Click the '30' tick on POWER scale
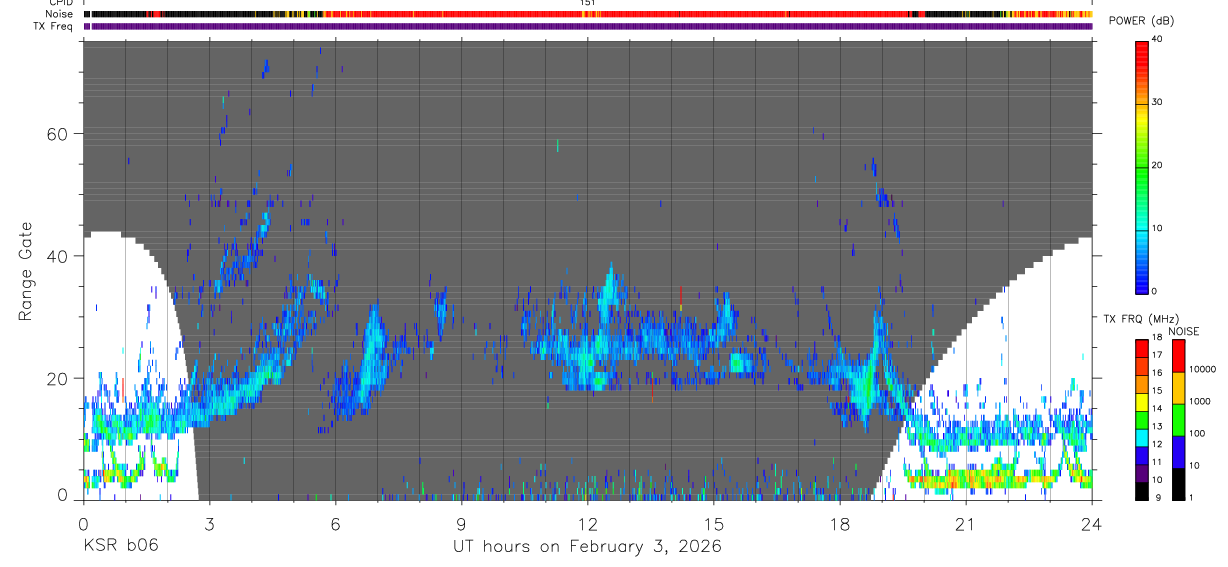 click(1159, 103)
